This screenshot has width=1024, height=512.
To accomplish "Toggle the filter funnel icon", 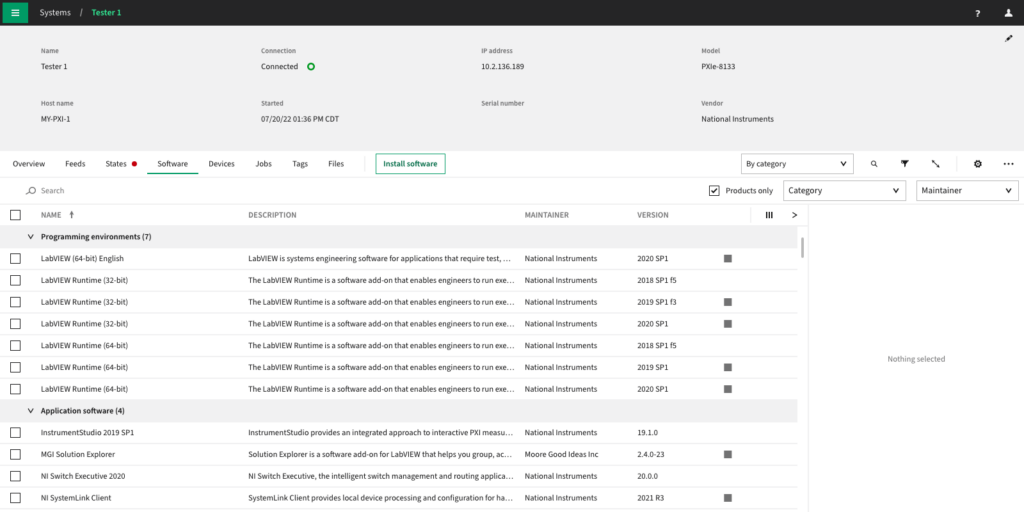I will [x=904, y=164].
